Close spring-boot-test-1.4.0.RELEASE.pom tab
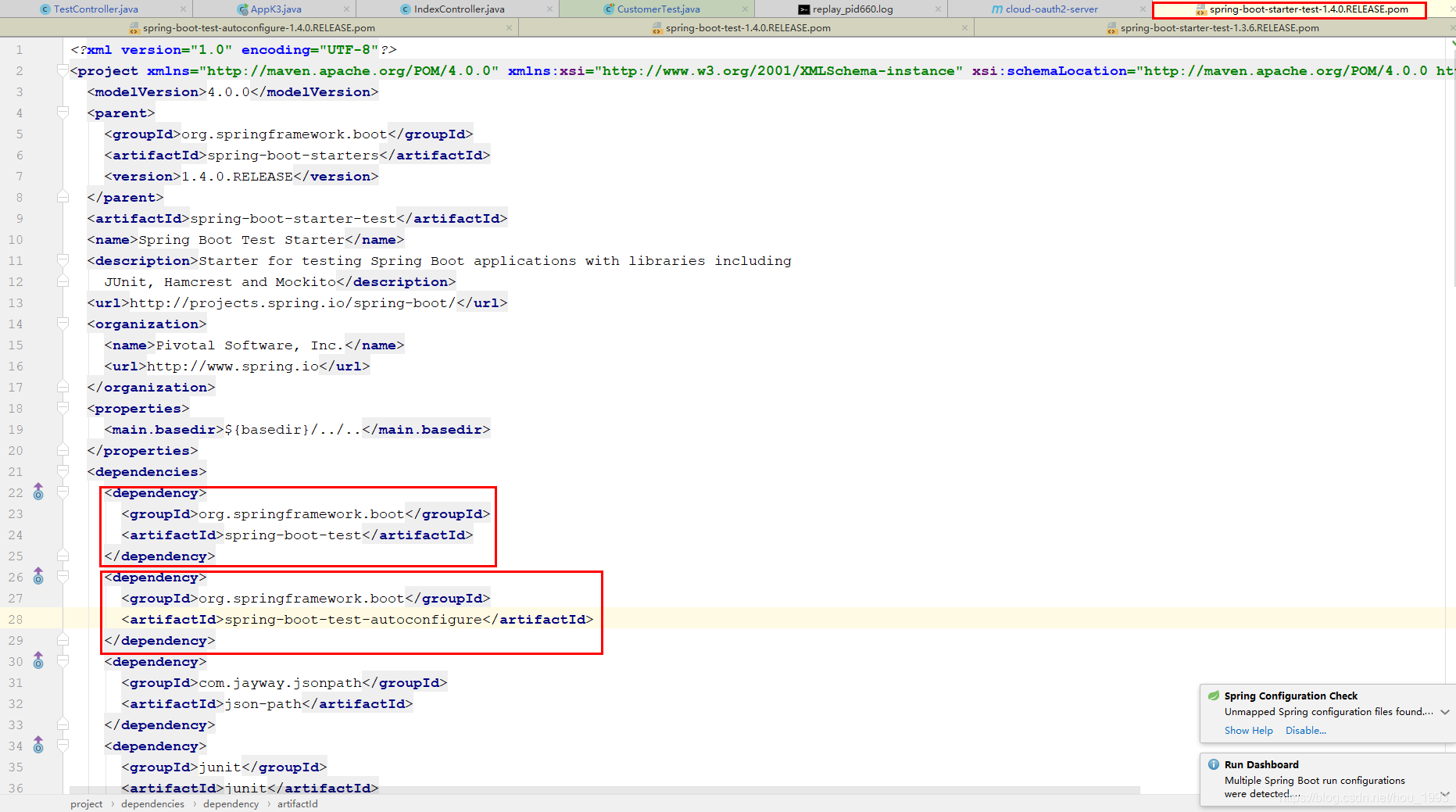The height and width of the screenshot is (812, 1456). pos(965,27)
